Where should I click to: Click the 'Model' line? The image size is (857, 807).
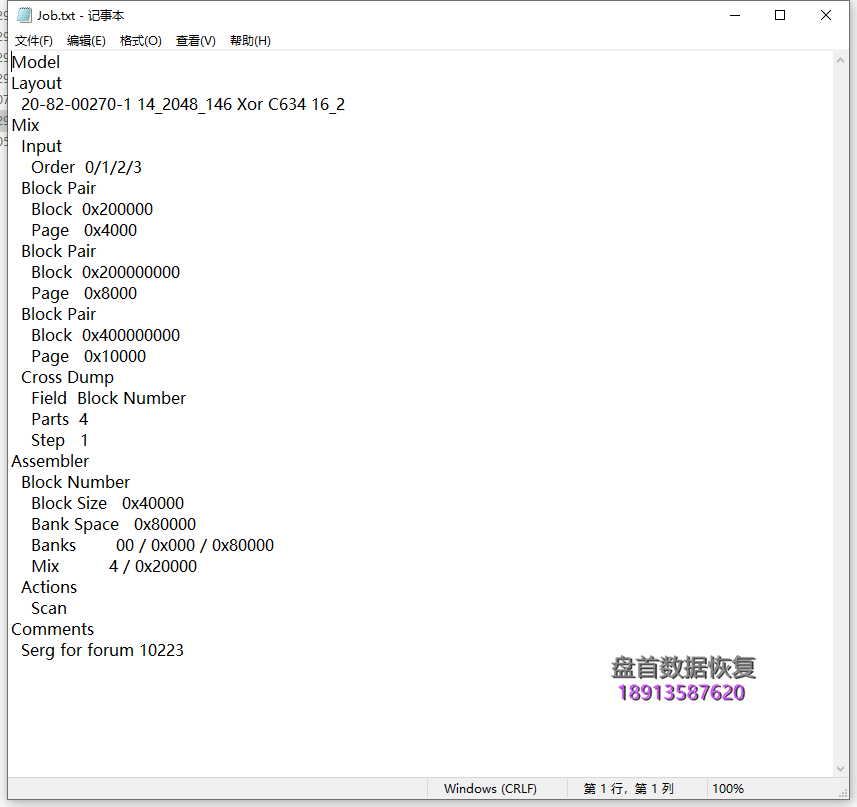(36, 62)
